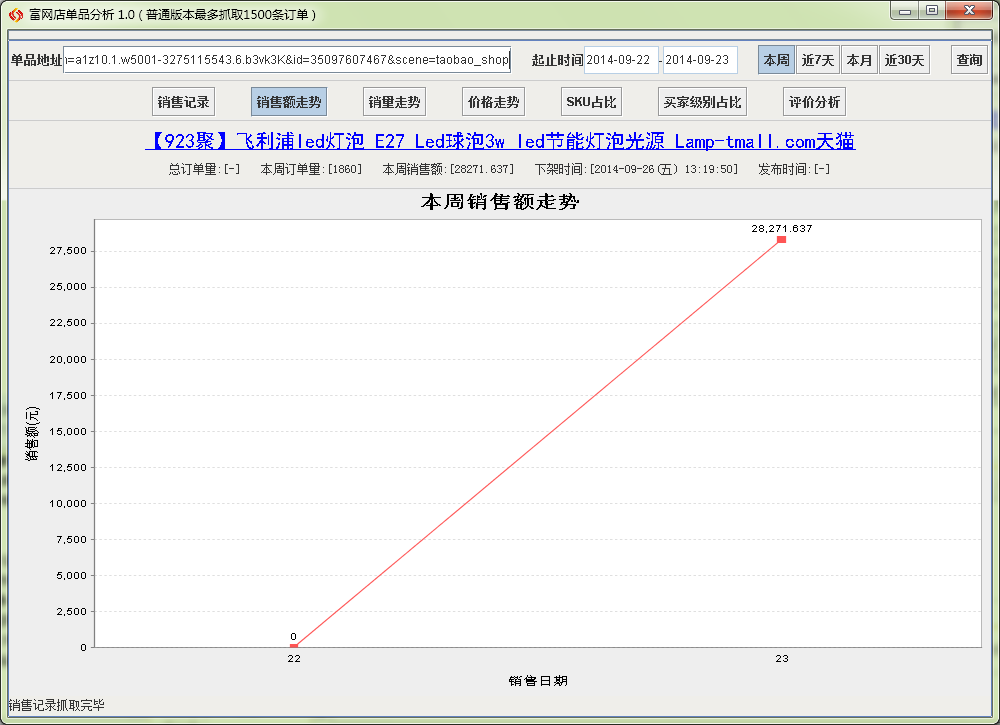The image size is (1000, 725).
Task: Click the end date field 2014-09-23
Action: (700, 60)
